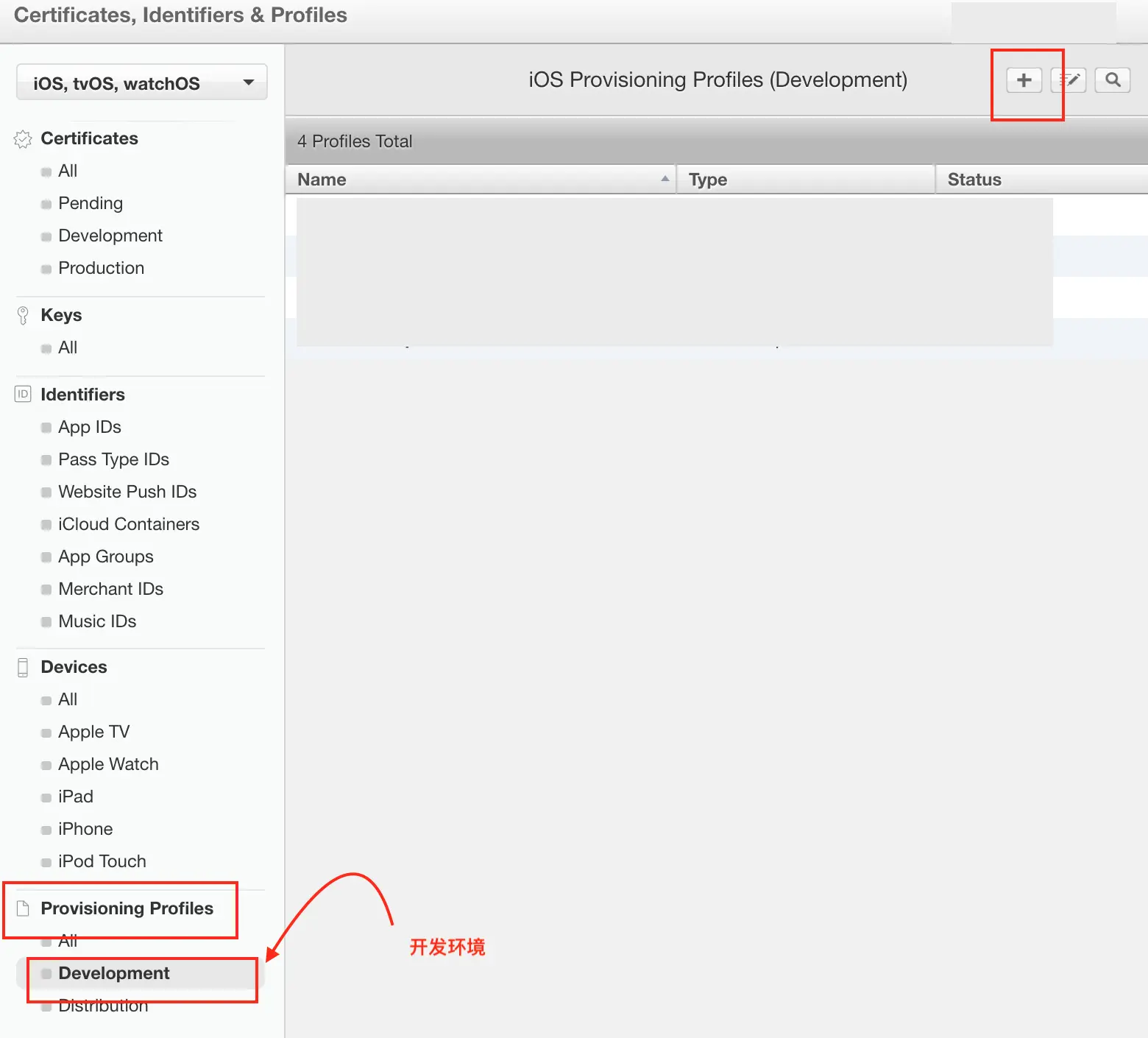Screen dimensions: 1148x1038
Task: Click the edit pencil button
Action: [x=1069, y=80]
